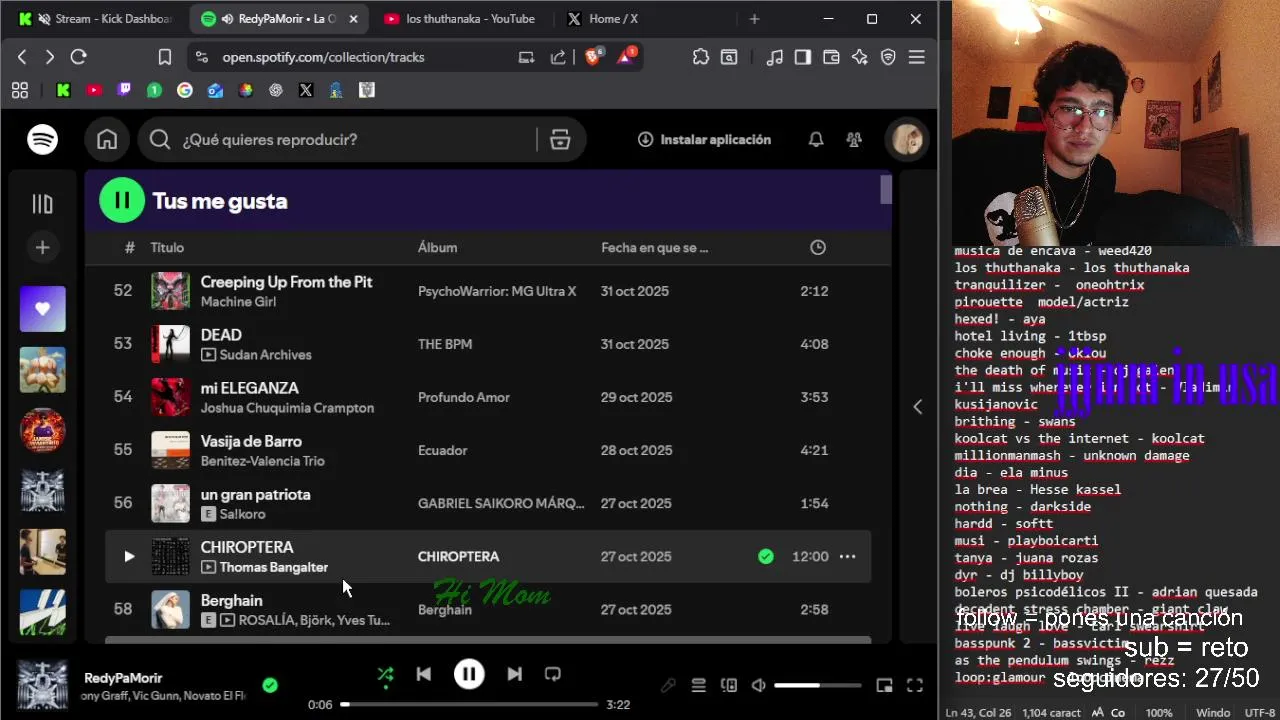The image size is (1280, 720).
Task: Sort by duration clock icon
Action: coord(818,247)
